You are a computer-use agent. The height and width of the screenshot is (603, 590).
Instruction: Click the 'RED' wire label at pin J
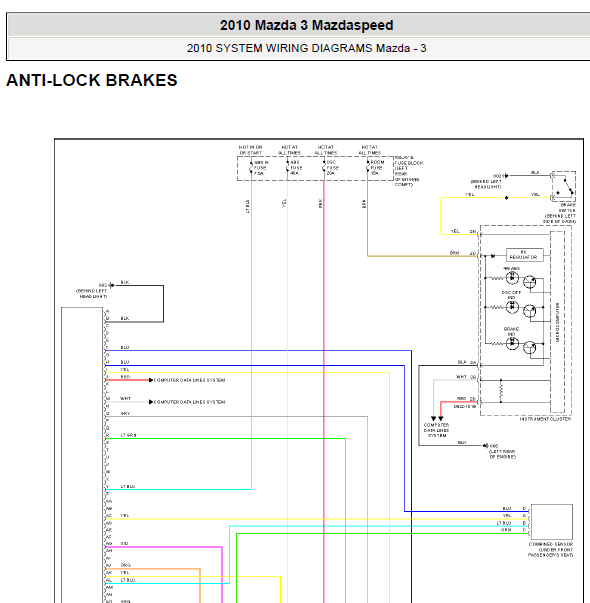[125, 376]
